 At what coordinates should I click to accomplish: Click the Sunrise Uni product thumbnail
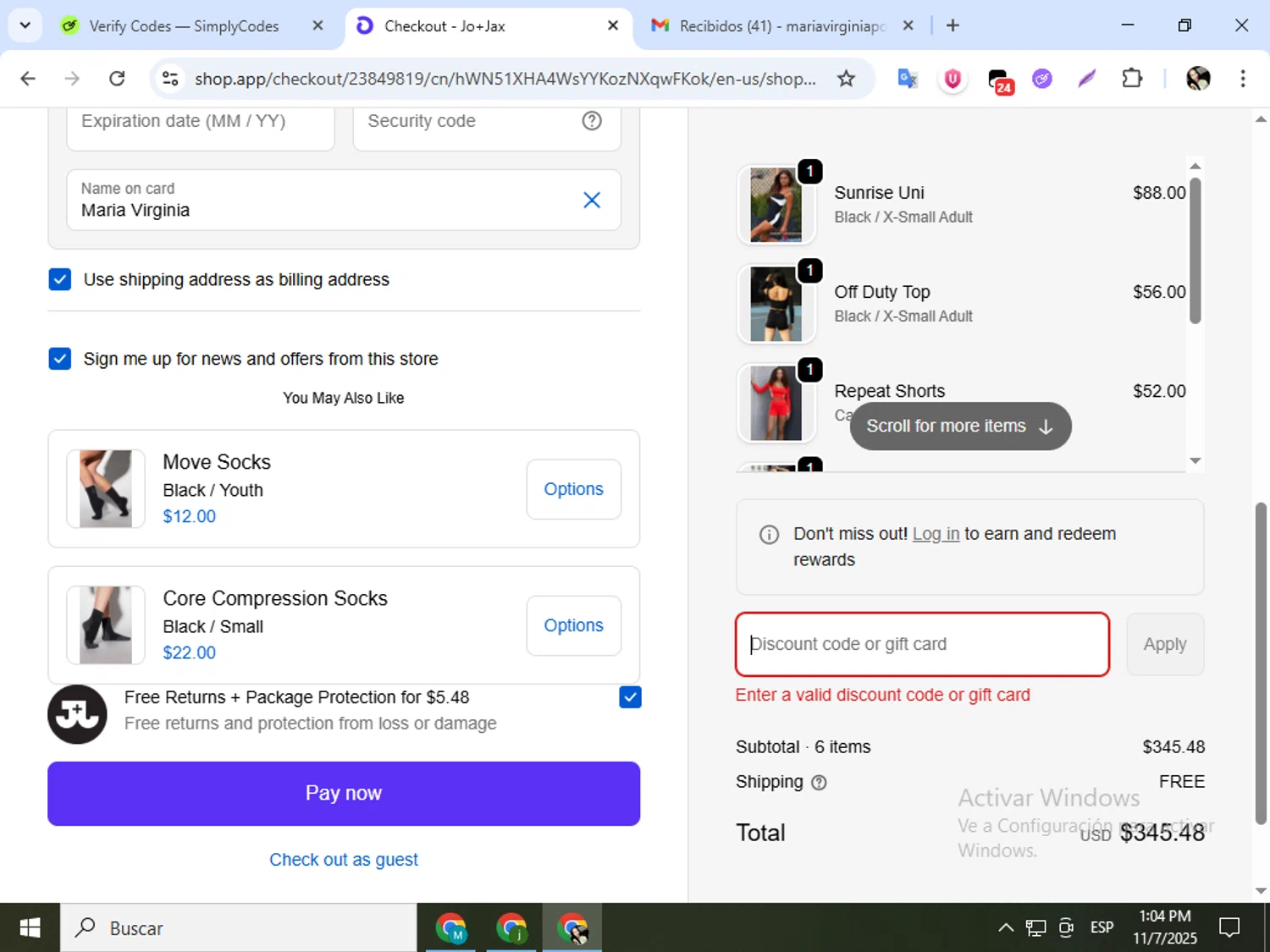click(x=776, y=205)
